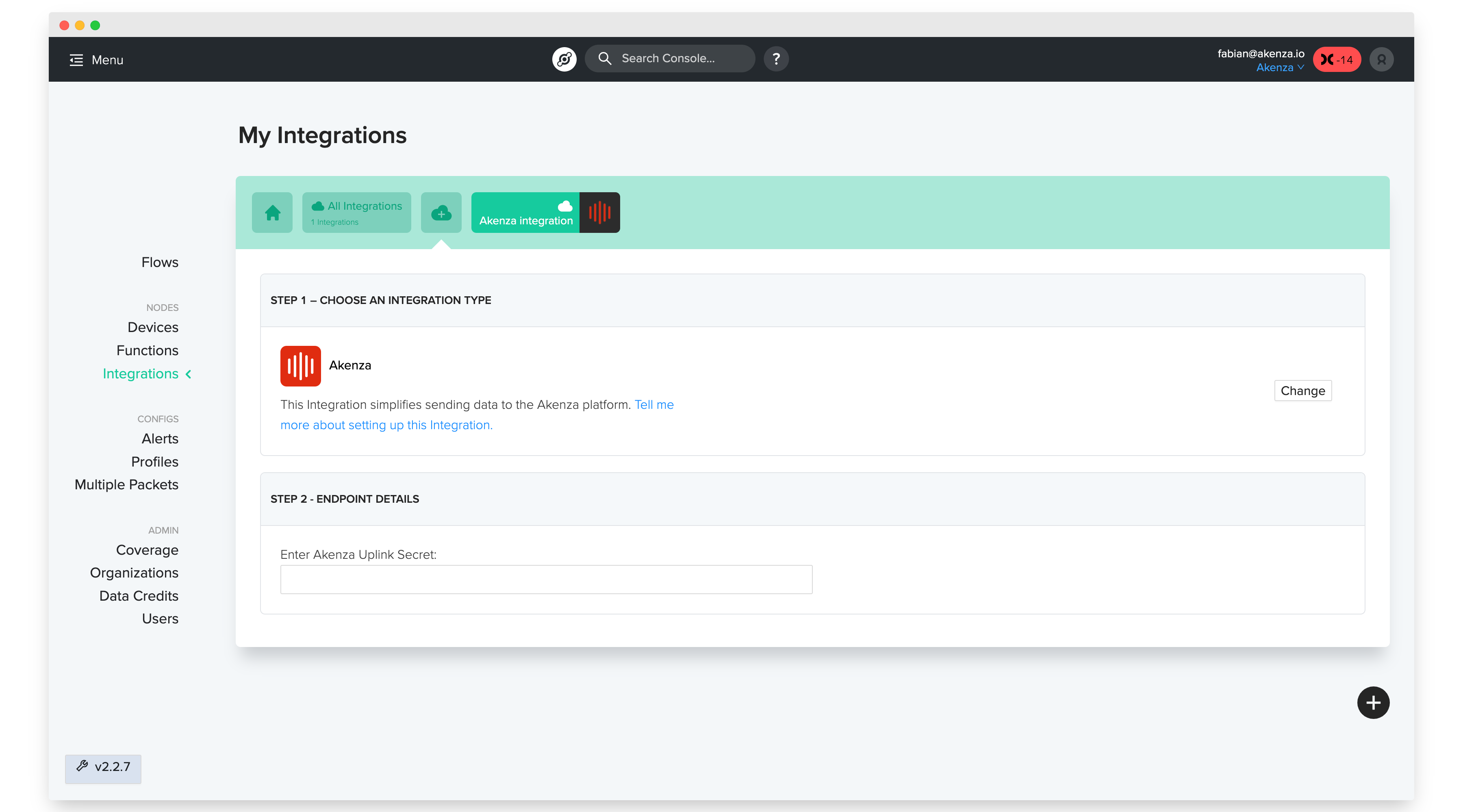This screenshot has width=1463, height=812.
Task: Click the Akenza integration name text
Action: [x=350, y=365]
